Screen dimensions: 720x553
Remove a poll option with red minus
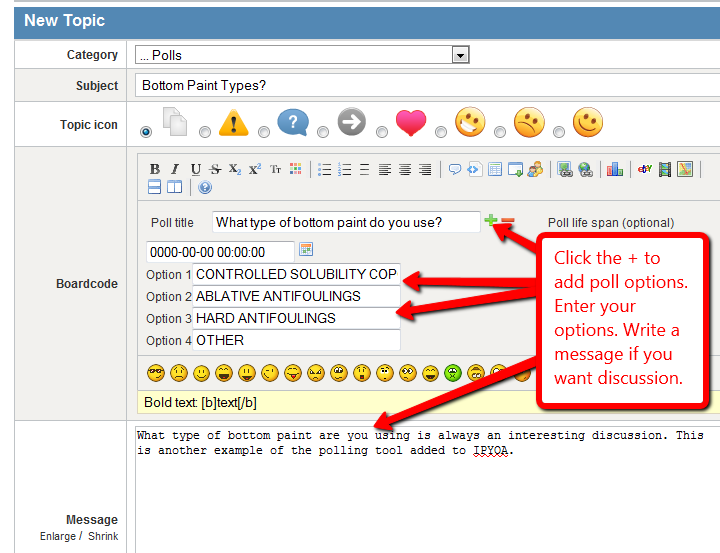(x=508, y=220)
